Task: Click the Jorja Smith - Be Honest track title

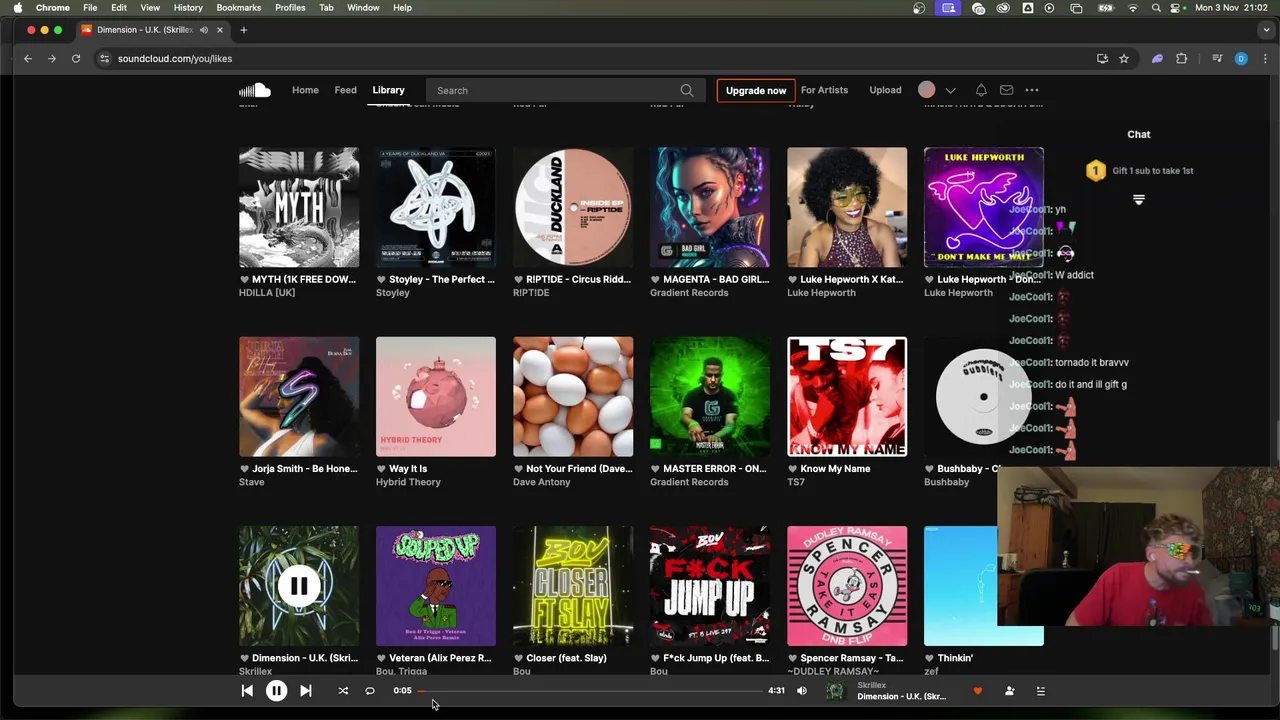Action: tap(305, 469)
